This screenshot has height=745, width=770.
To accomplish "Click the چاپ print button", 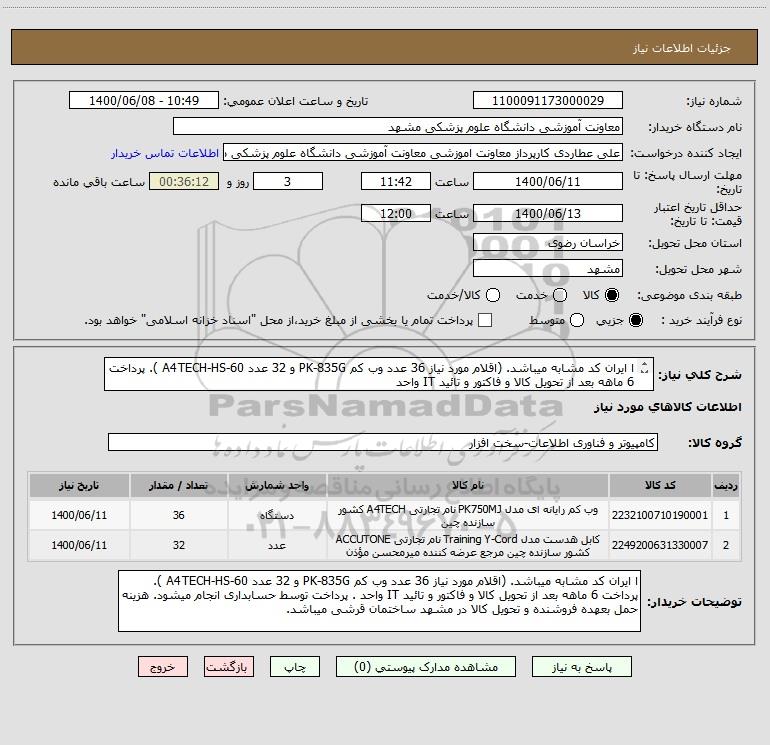I will coord(295,667).
